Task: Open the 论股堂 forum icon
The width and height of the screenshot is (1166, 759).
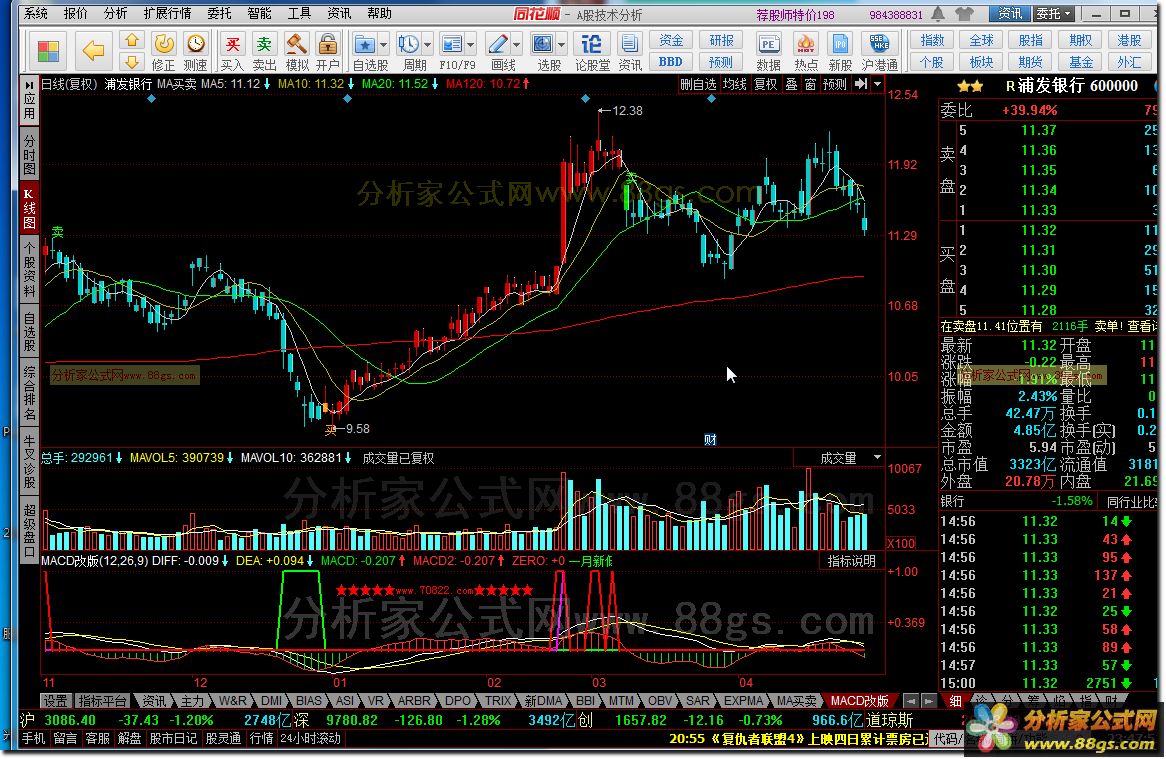Action: coord(592,51)
